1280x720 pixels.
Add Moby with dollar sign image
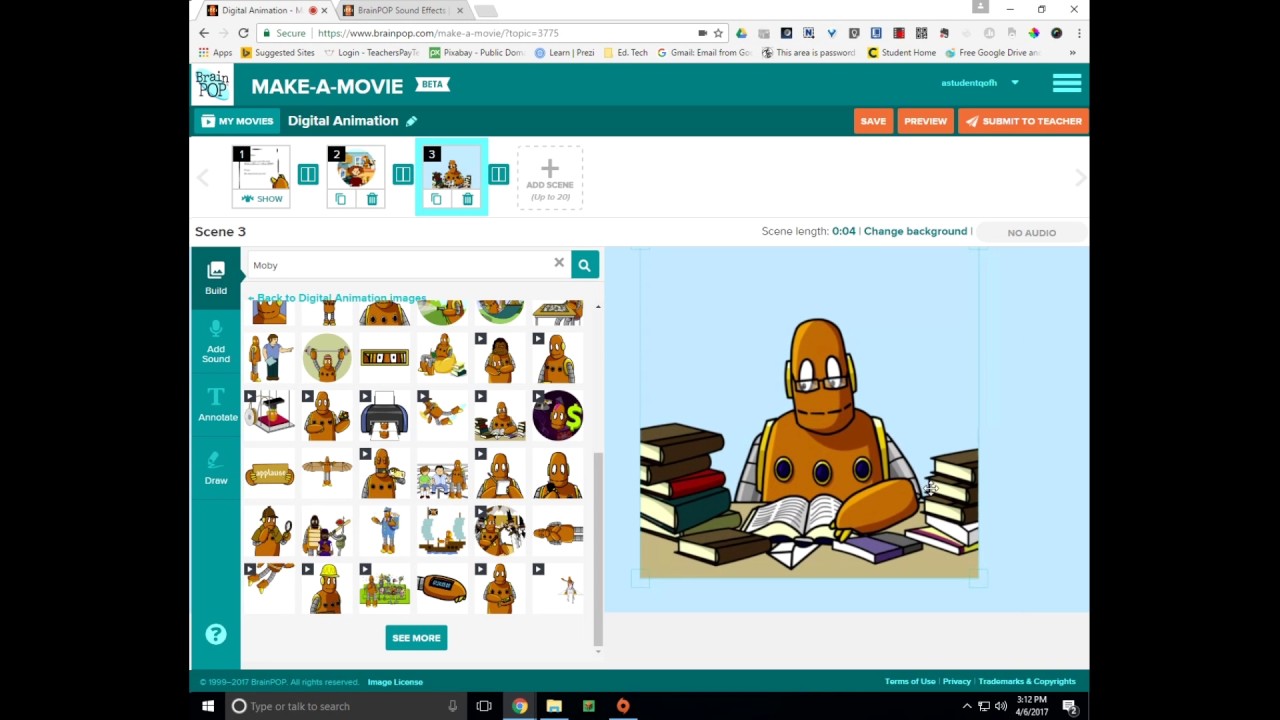coord(557,415)
